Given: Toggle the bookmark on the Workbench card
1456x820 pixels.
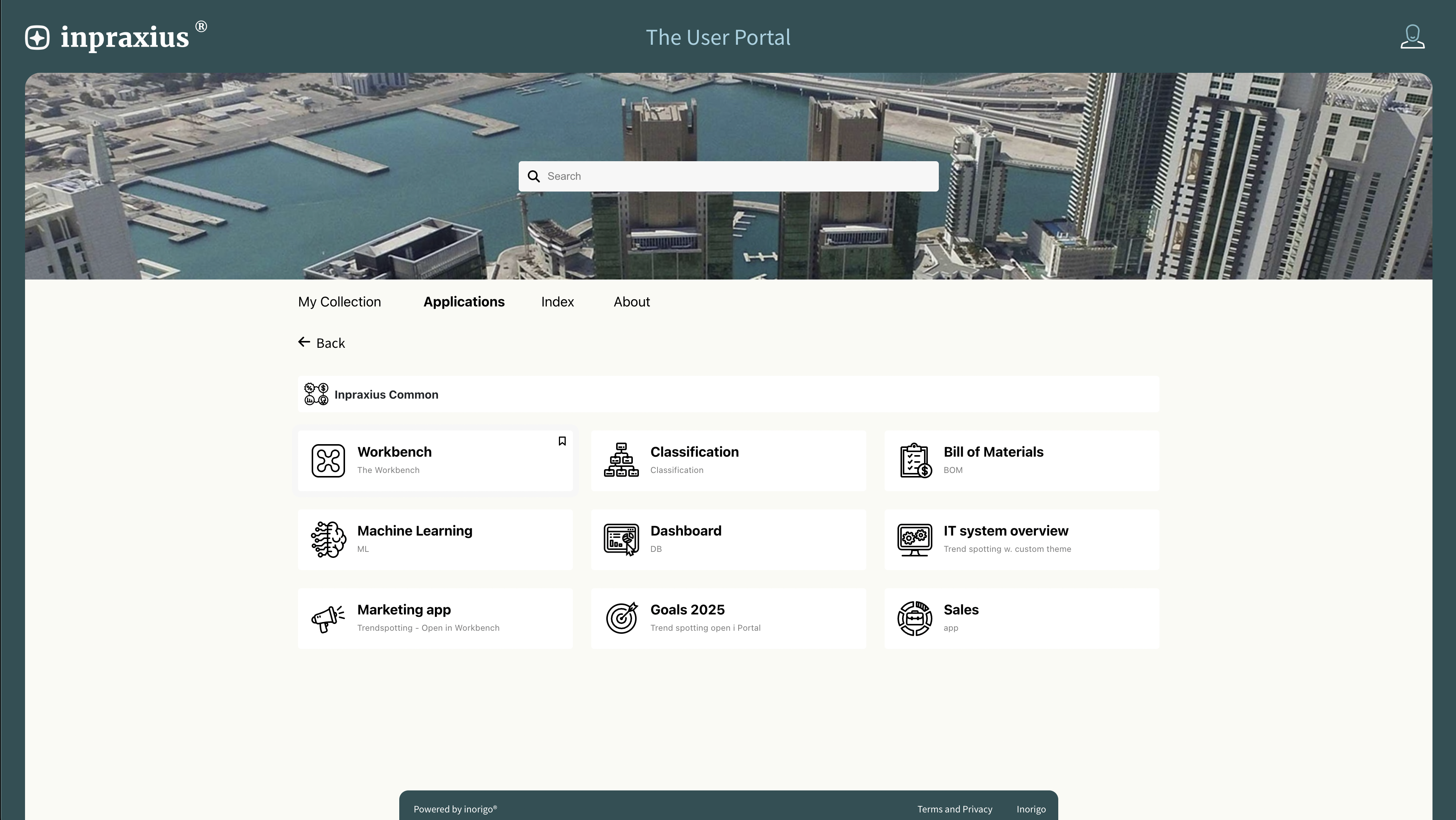Looking at the screenshot, I should point(562,441).
